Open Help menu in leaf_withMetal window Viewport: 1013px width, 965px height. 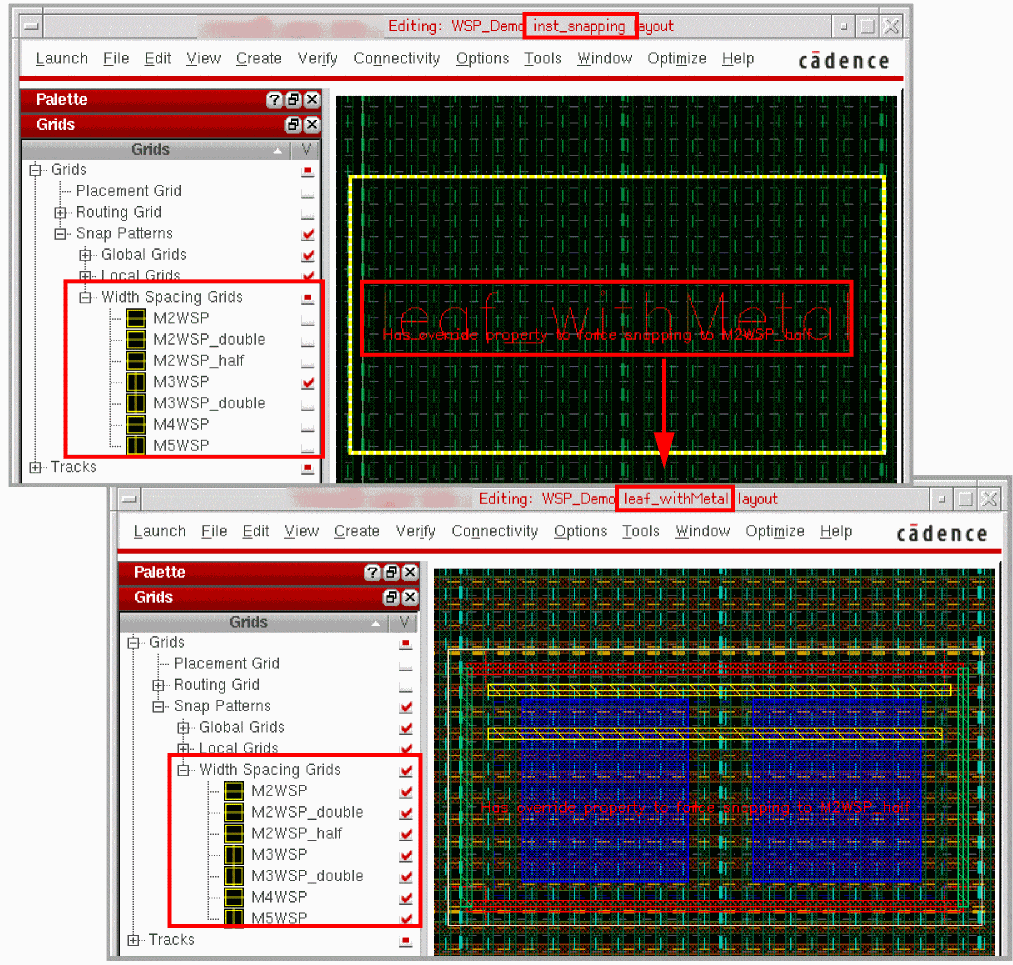(x=836, y=531)
